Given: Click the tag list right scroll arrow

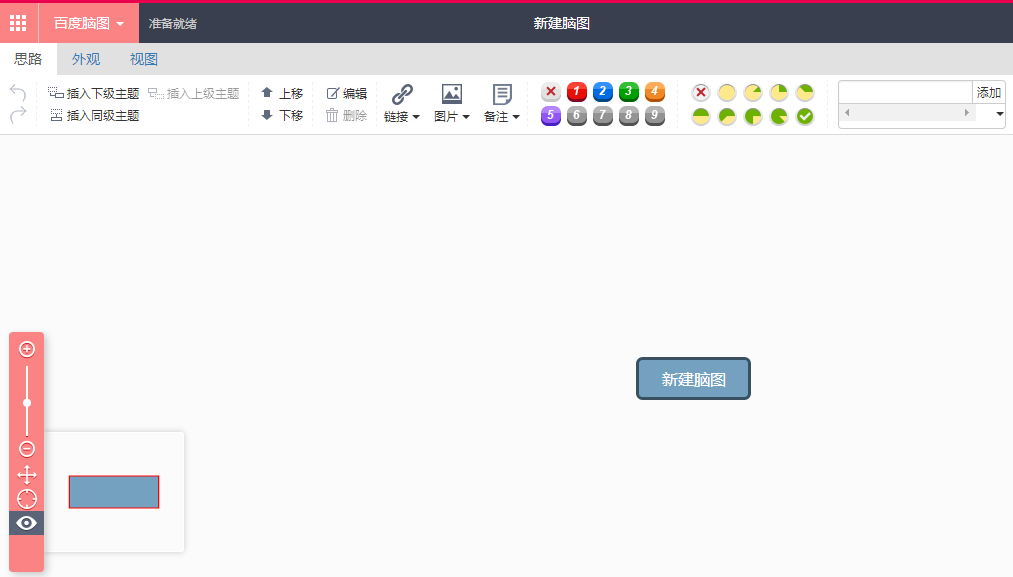Looking at the screenshot, I should pyautogui.click(x=966, y=112).
